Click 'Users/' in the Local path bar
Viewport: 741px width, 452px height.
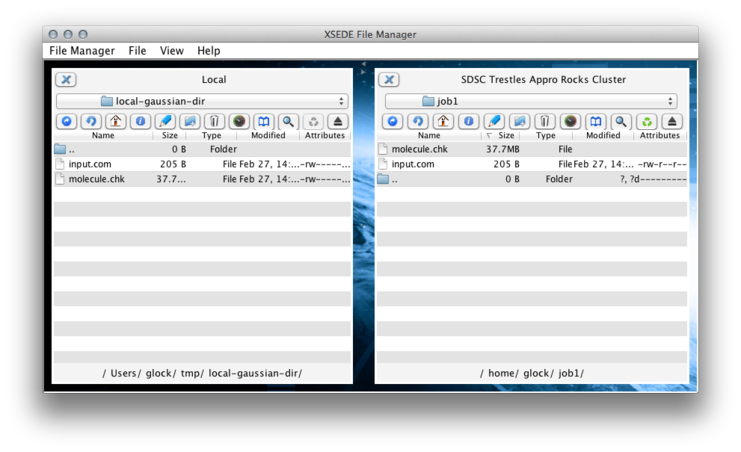(126, 373)
